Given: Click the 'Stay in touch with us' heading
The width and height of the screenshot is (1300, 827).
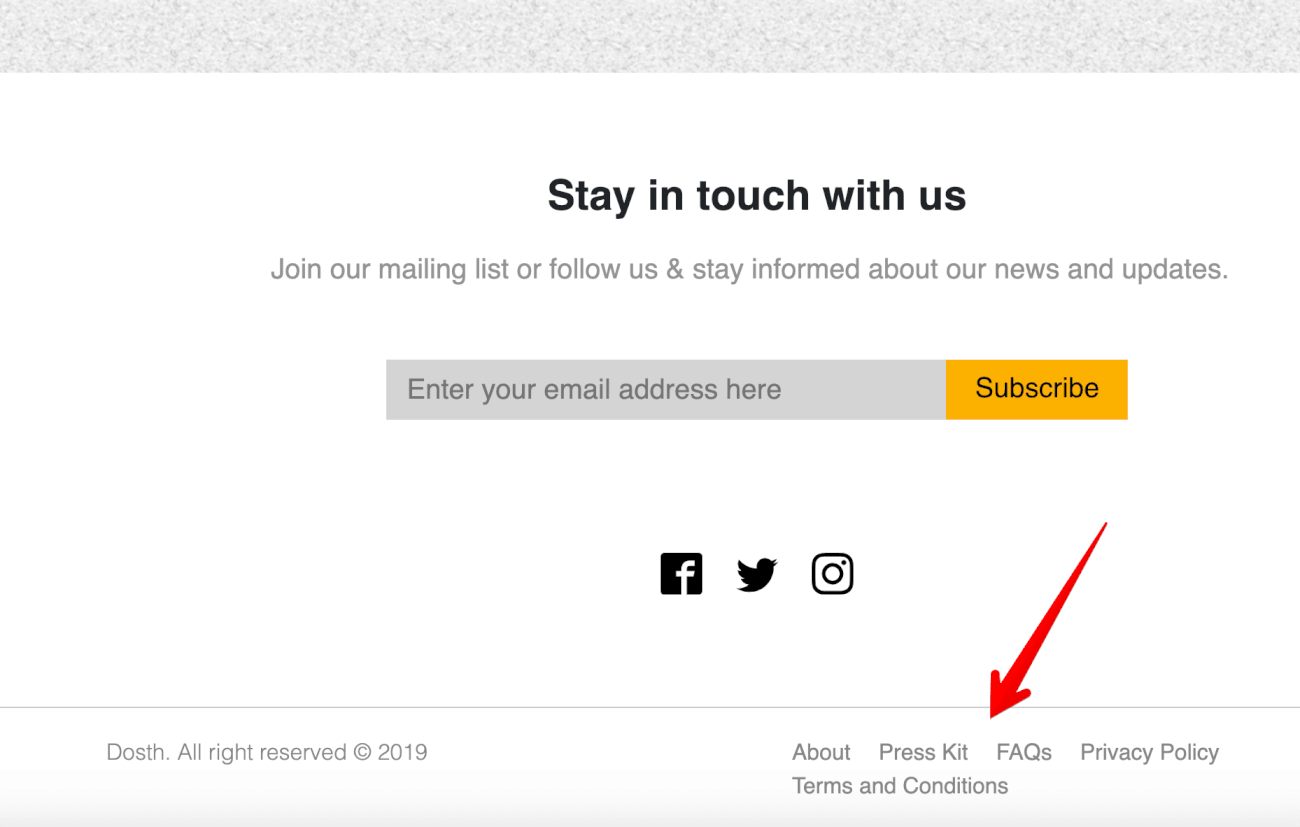Looking at the screenshot, I should point(757,195).
